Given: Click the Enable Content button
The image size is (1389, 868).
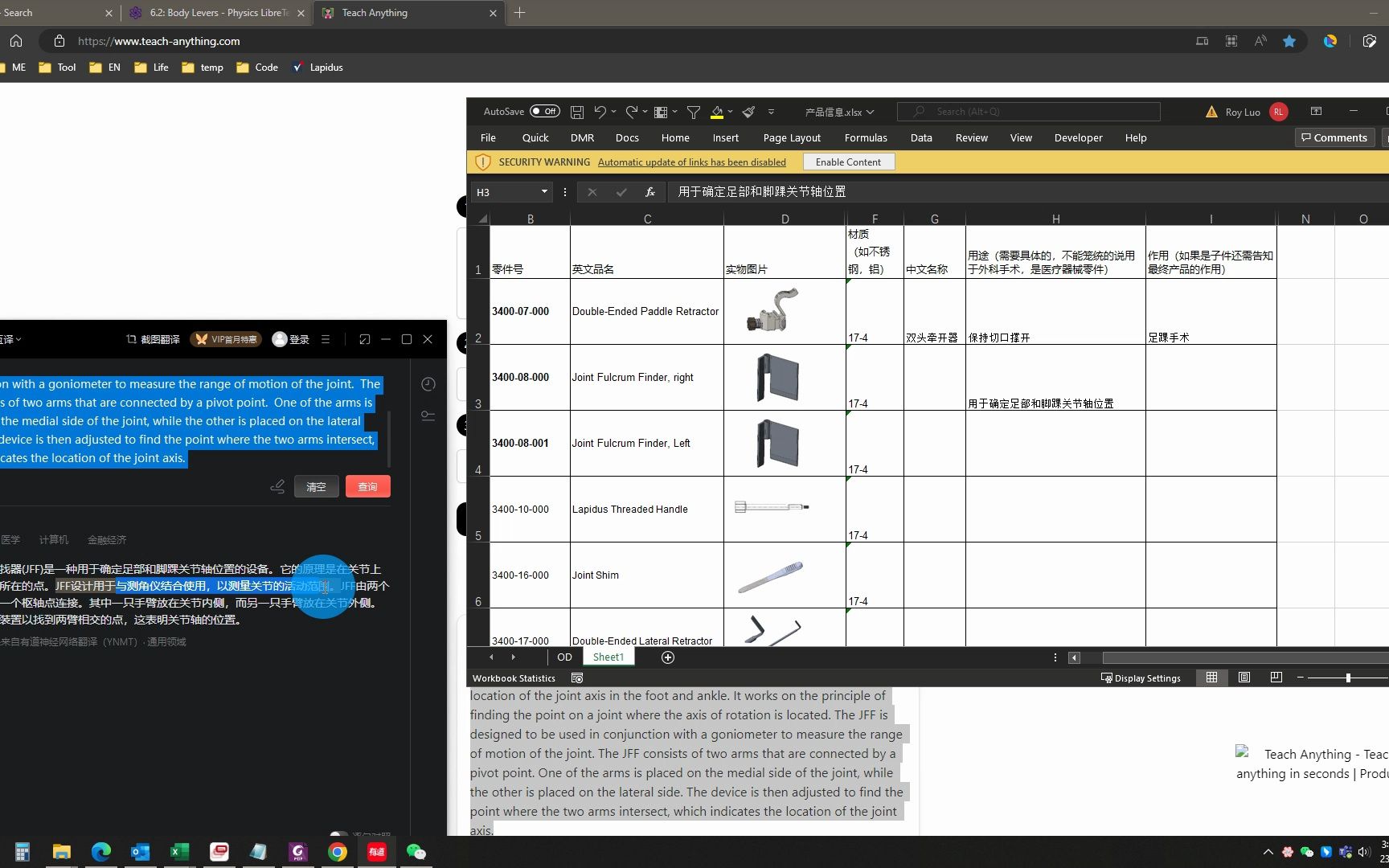Looking at the screenshot, I should point(848,162).
